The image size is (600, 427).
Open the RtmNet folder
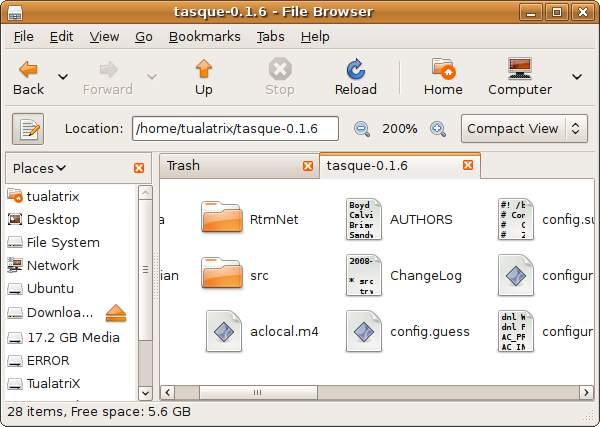222,219
